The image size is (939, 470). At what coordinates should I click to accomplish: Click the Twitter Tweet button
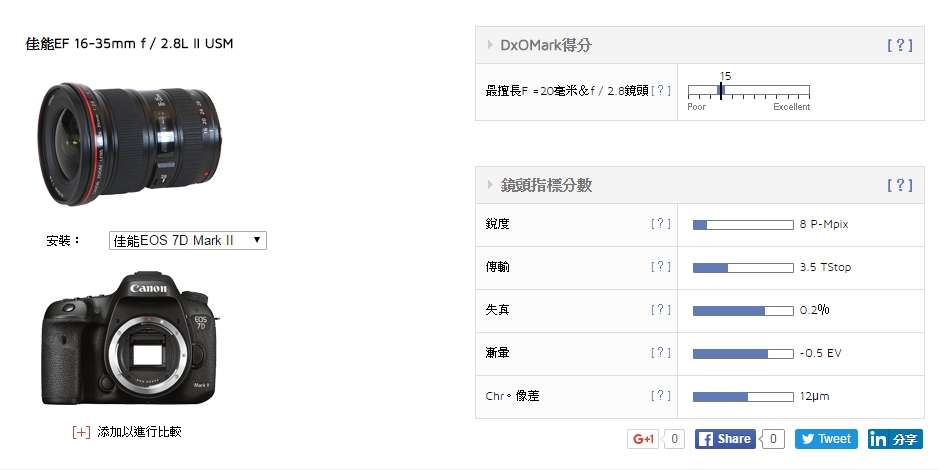(x=824, y=439)
